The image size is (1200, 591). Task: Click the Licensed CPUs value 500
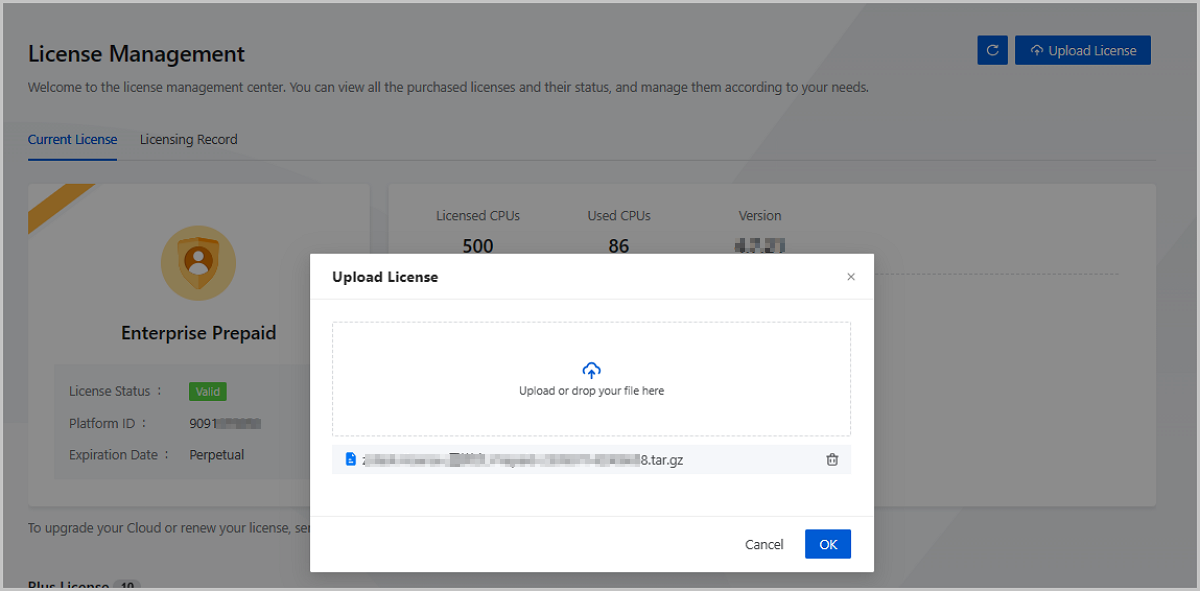point(478,246)
